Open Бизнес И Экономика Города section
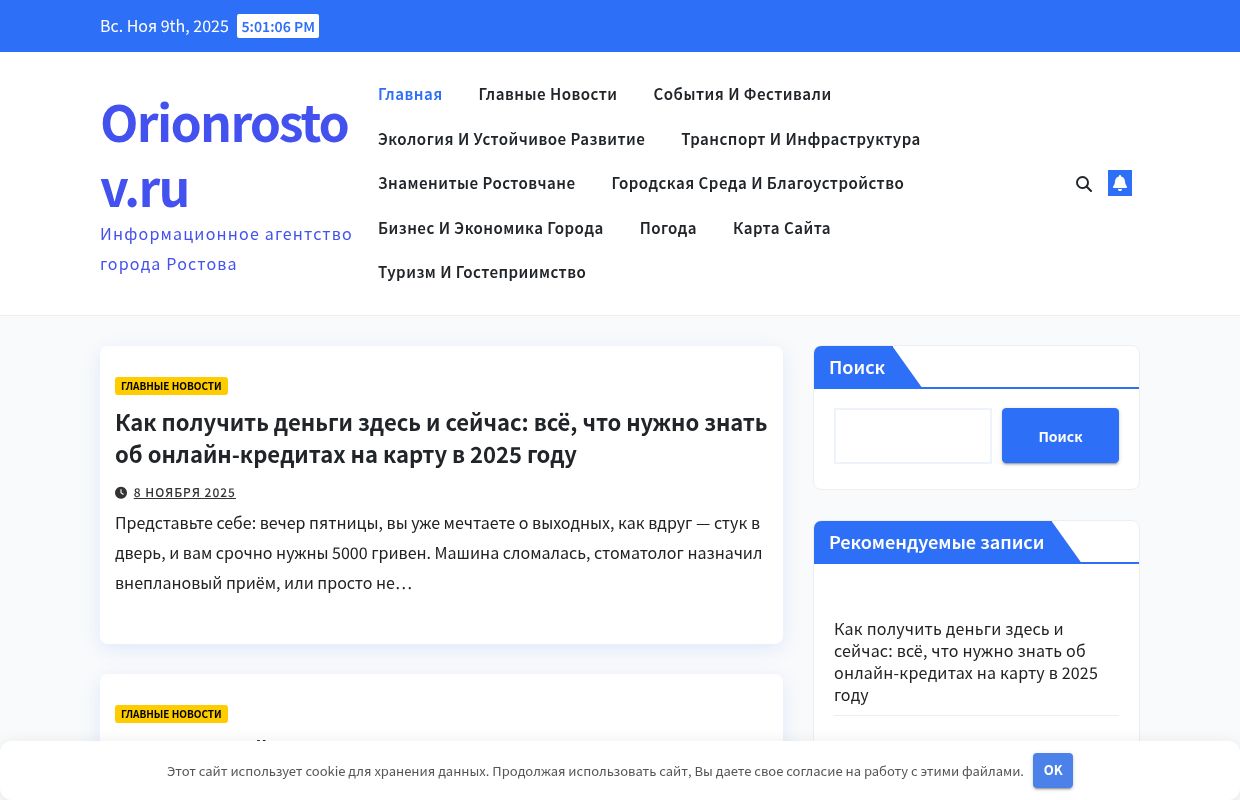Image resolution: width=1240 pixels, height=800 pixels. (491, 228)
